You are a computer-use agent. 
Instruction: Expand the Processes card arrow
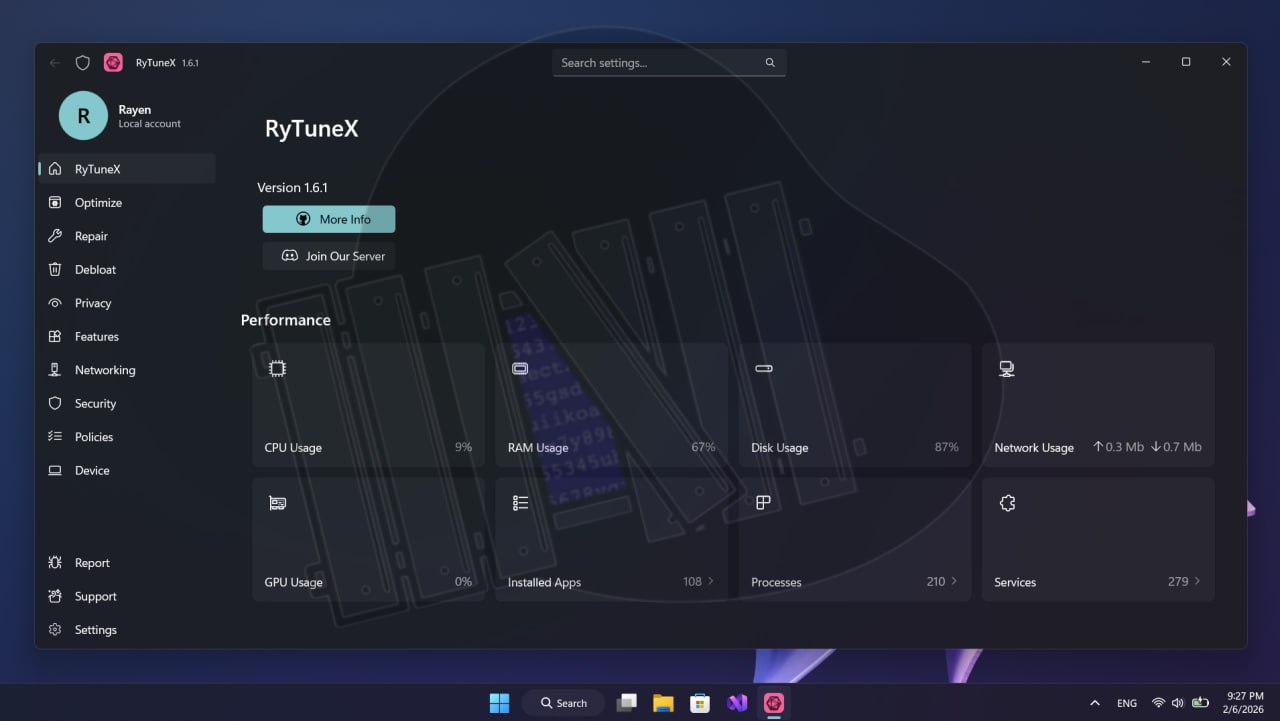pyautogui.click(x=954, y=581)
